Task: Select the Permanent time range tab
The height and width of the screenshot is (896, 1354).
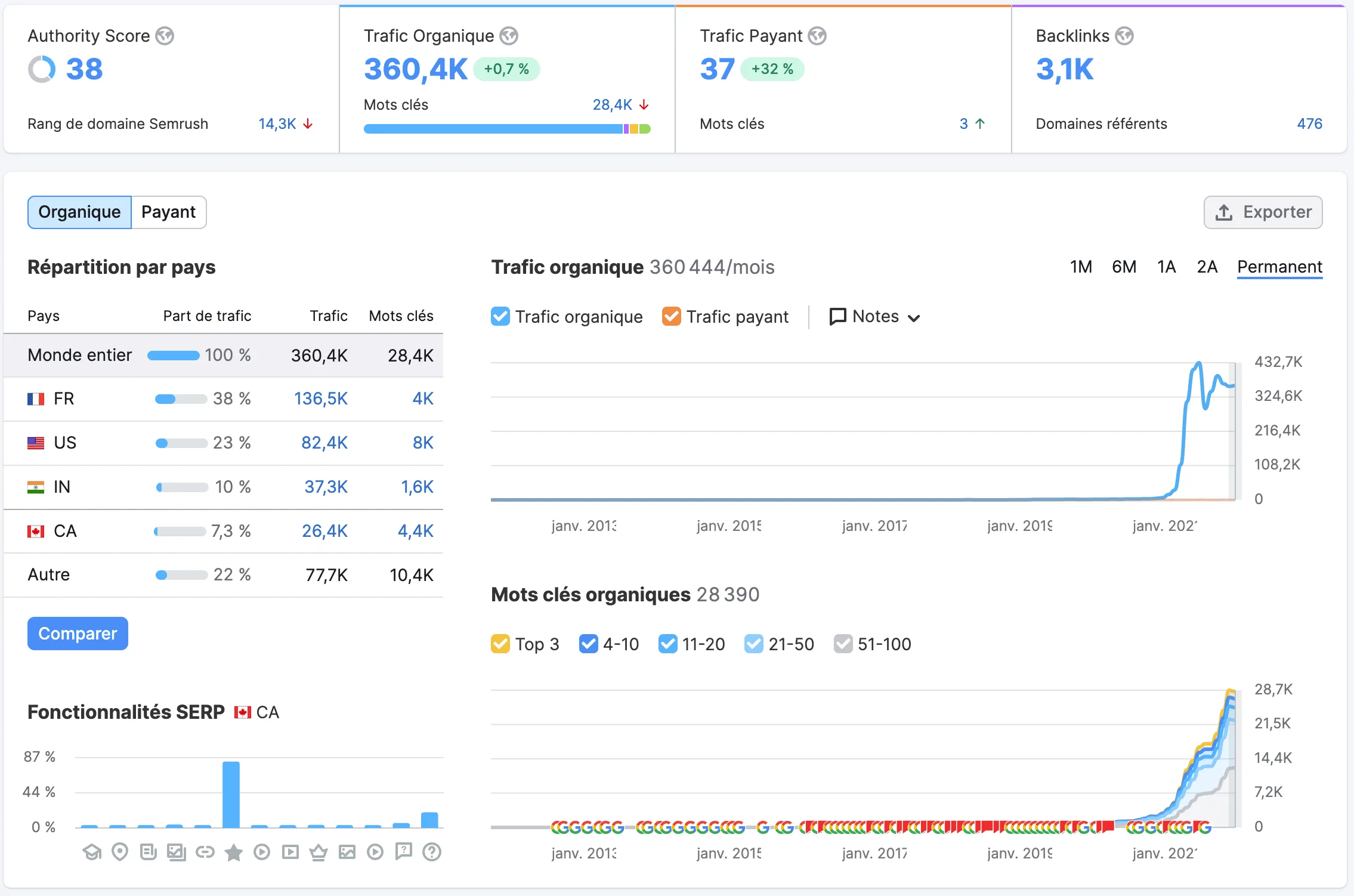Action: click(x=1279, y=267)
